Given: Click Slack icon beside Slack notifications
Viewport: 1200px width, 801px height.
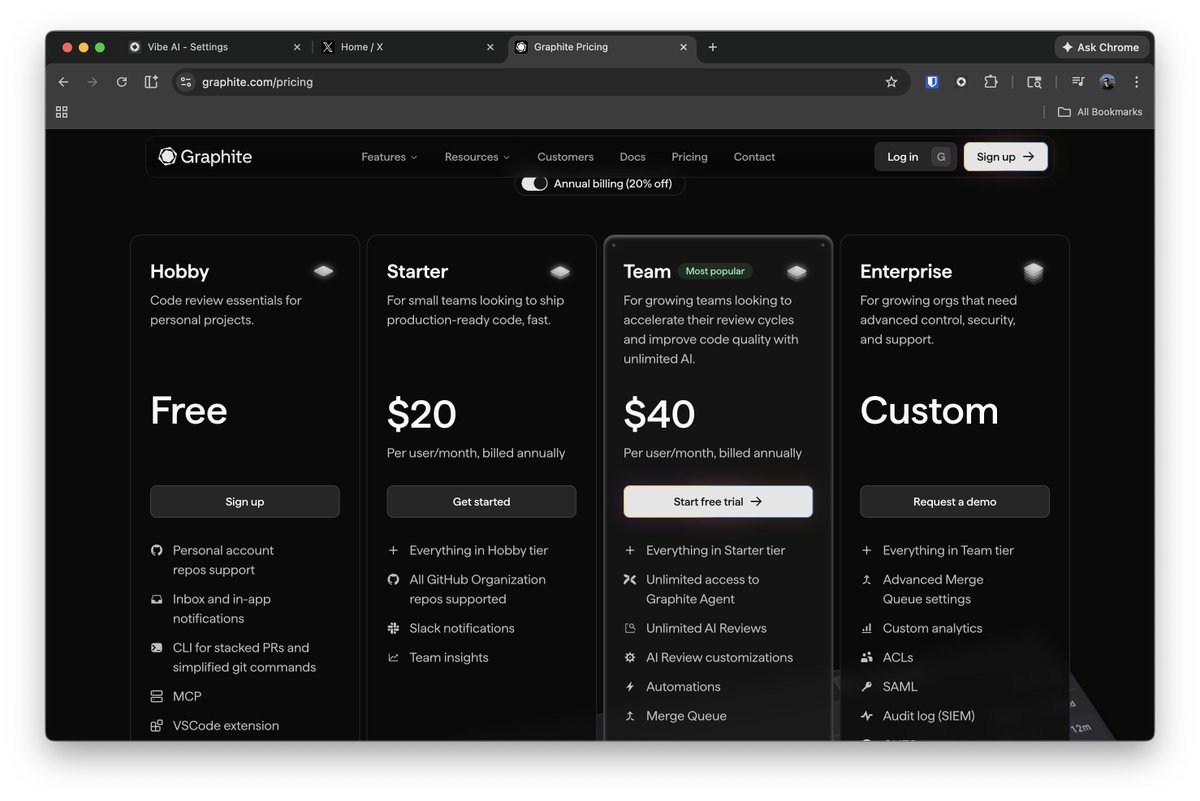Looking at the screenshot, I should [393, 628].
